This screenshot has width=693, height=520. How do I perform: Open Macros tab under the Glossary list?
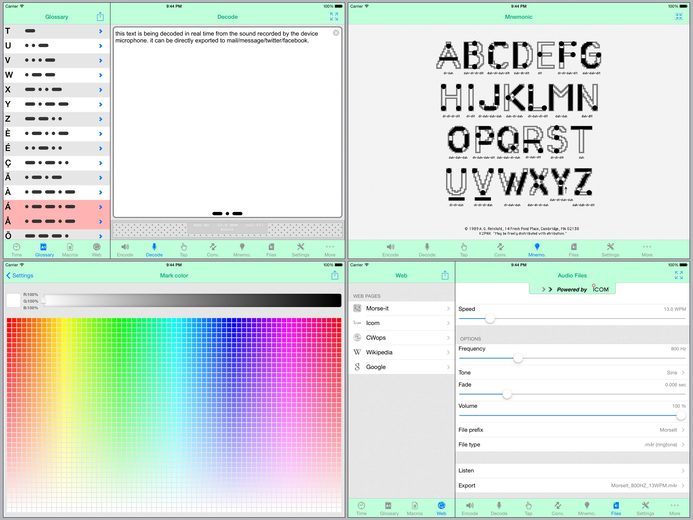click(70, 250)
